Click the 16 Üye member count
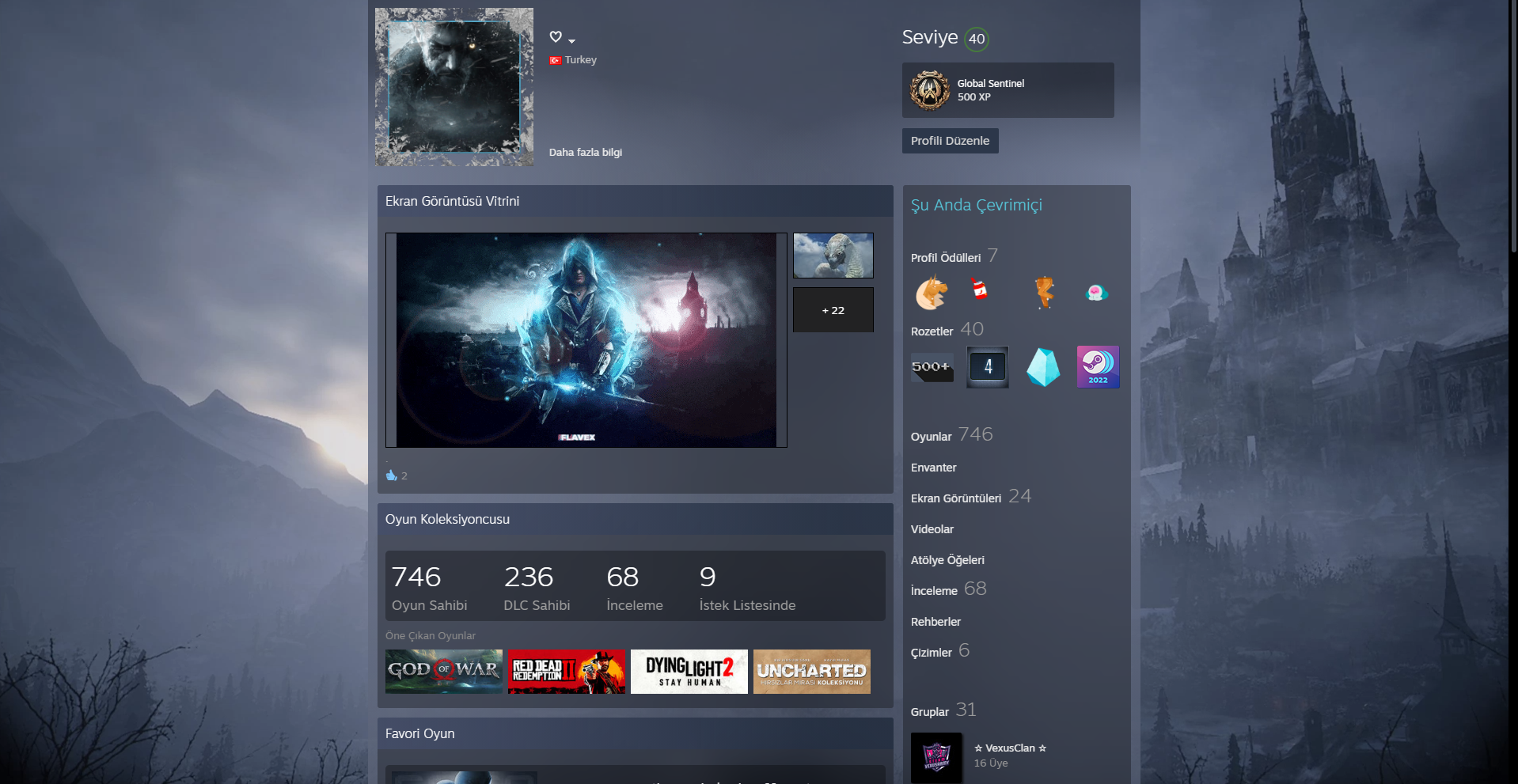1518x784 pixels. click(x=991, y=763)
